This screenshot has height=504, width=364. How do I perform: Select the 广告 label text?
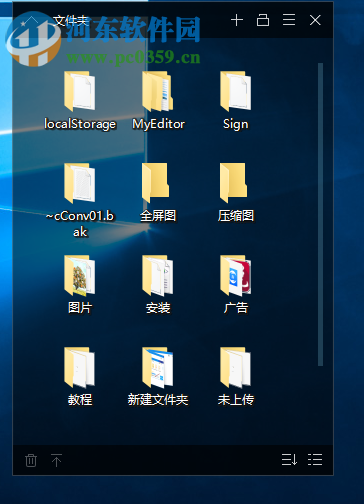[236, 308]
